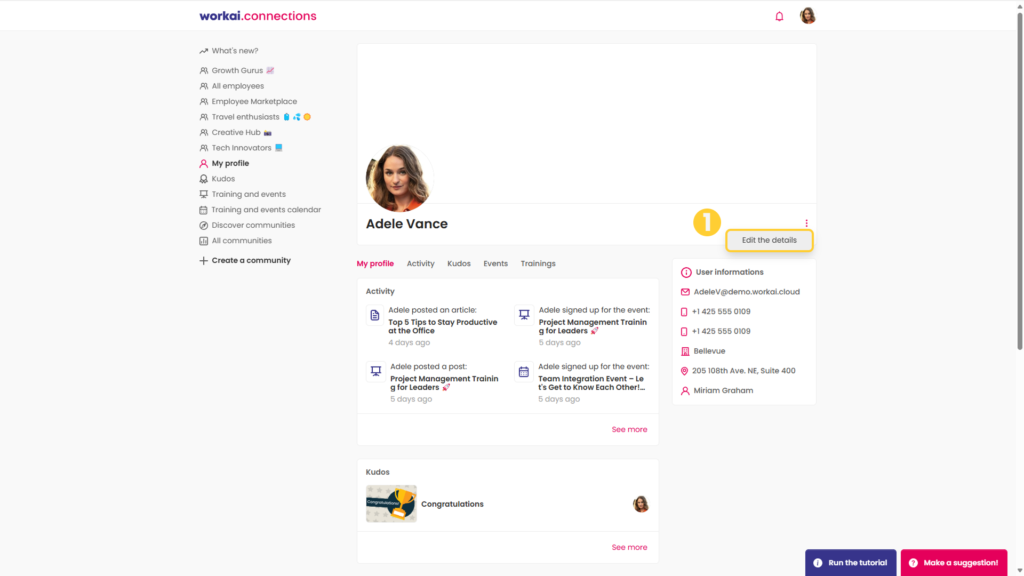The image size is (1024, 576).
Task: Click the Bellevue office text
Action: tap(709, 351)
